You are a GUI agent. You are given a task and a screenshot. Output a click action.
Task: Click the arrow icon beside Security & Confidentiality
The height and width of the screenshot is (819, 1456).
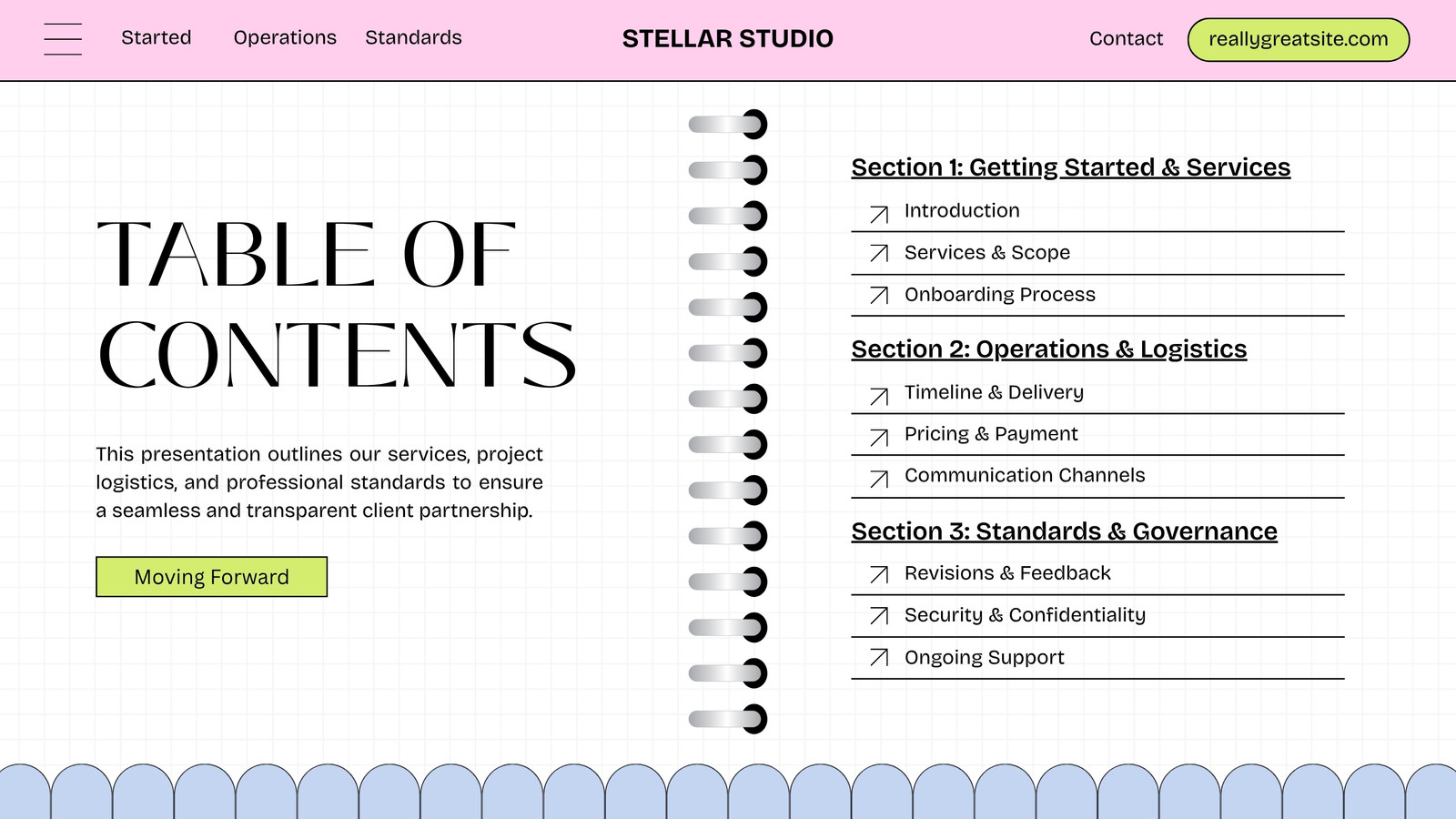click(879, 616)
